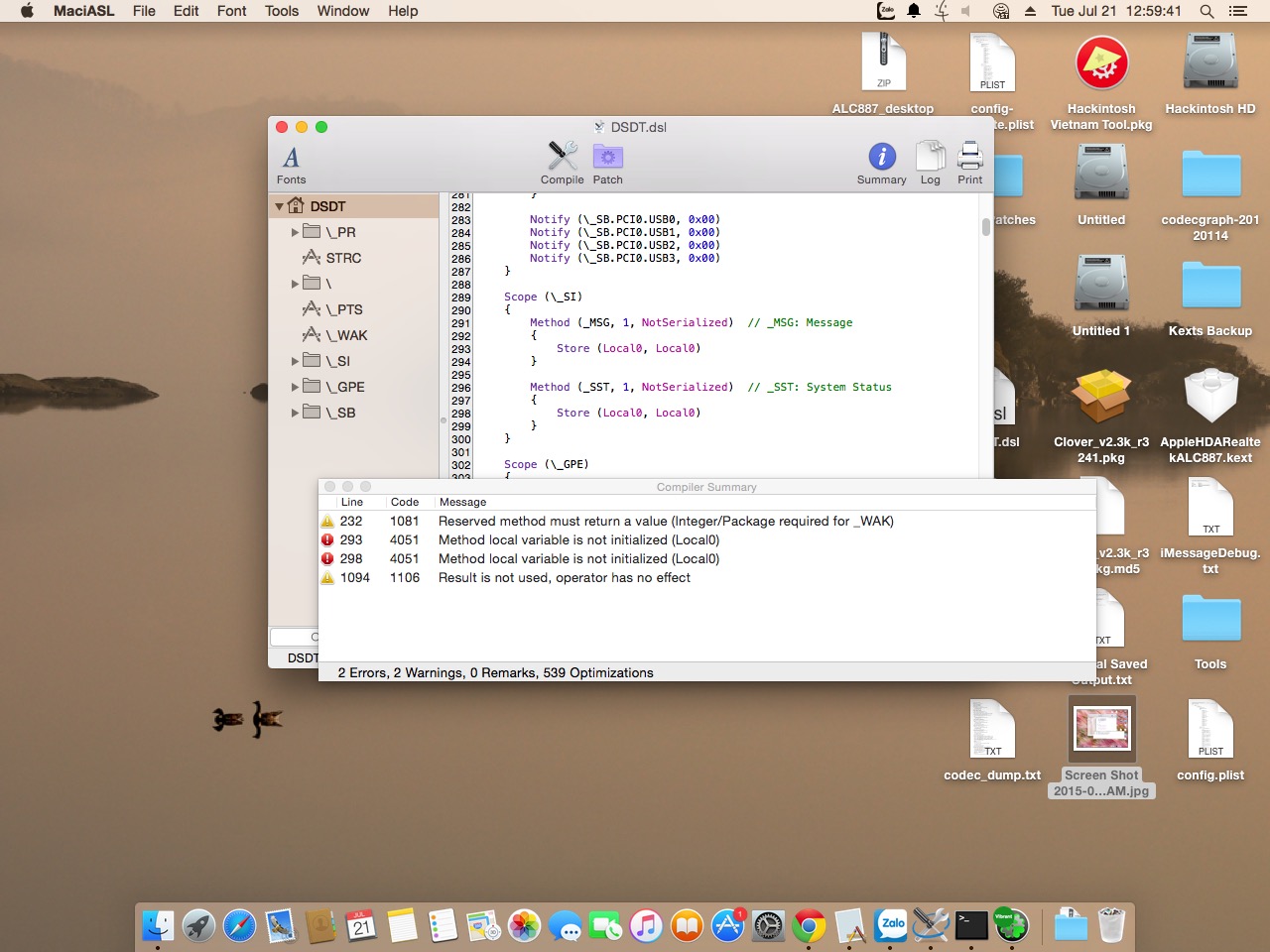
Task: Select the error row for line 293
Action: coord(706,539)
